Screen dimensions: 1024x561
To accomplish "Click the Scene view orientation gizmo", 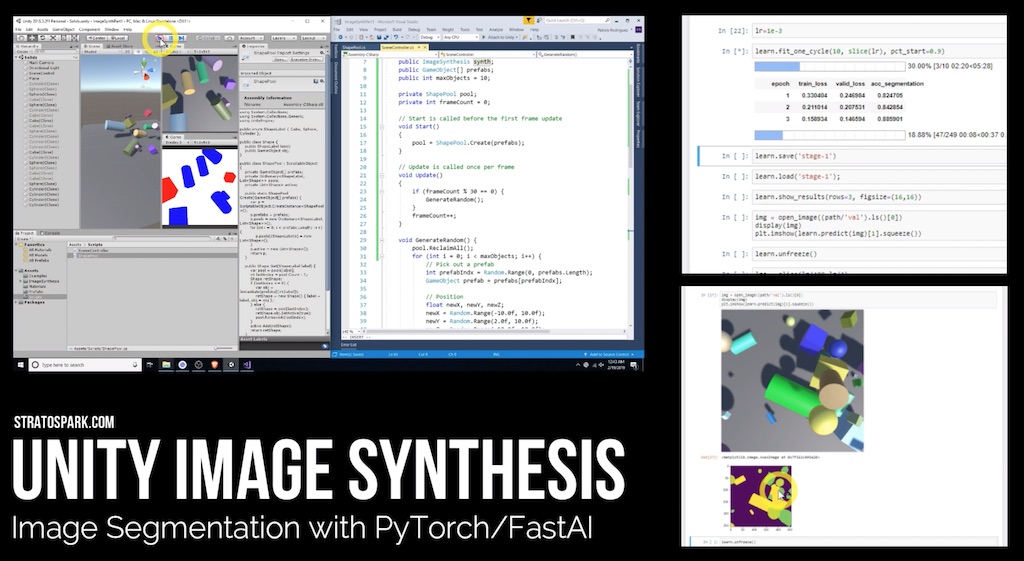I will pos(144,69).
